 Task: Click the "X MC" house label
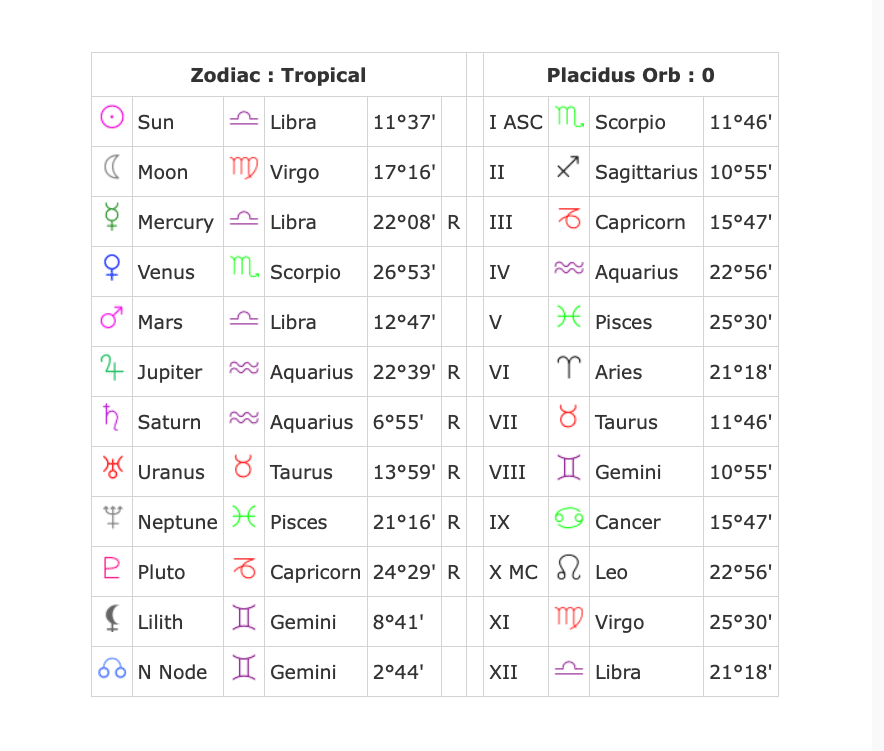(x=513, y=572)
